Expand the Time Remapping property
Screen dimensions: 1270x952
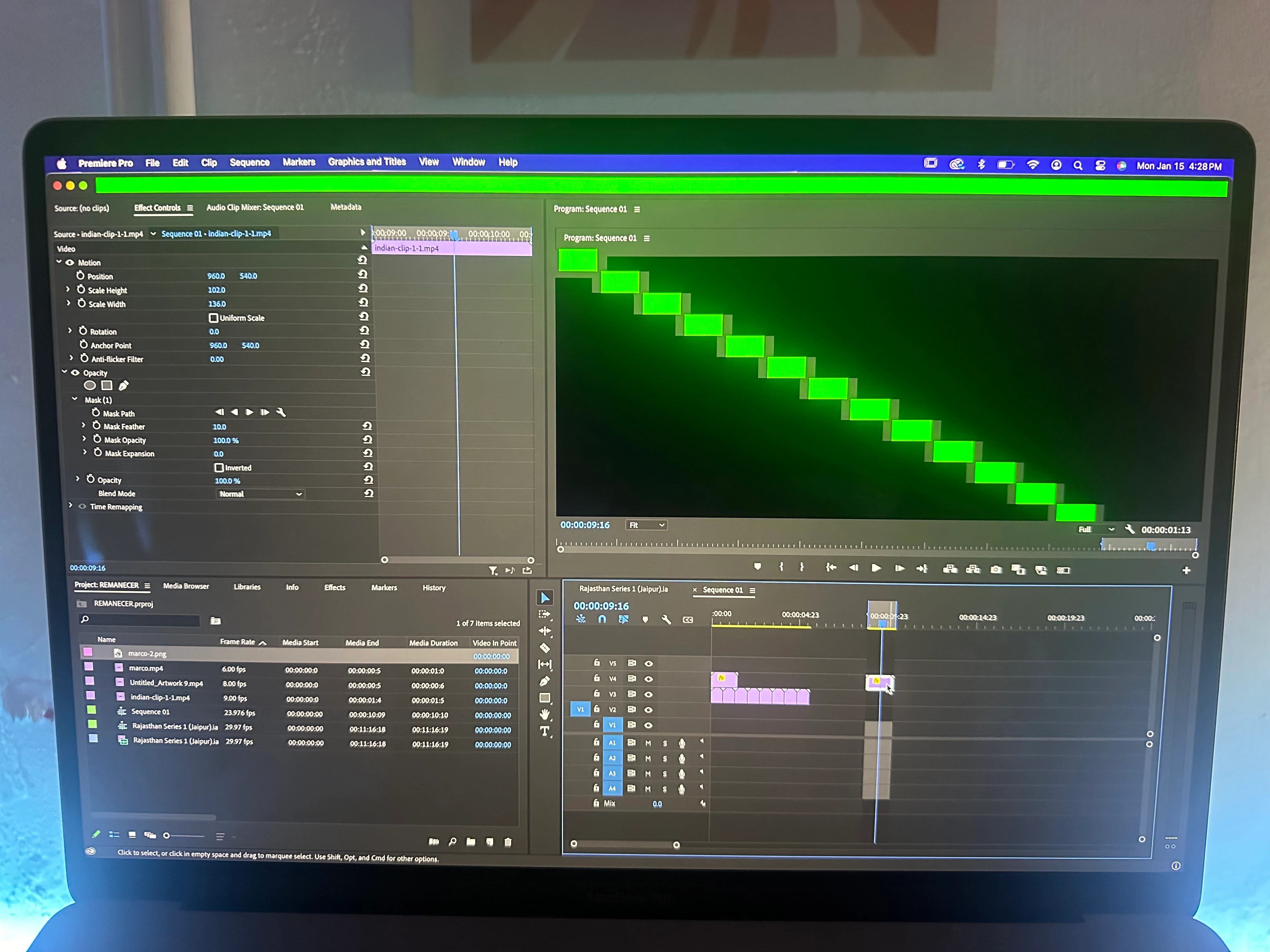71,506
